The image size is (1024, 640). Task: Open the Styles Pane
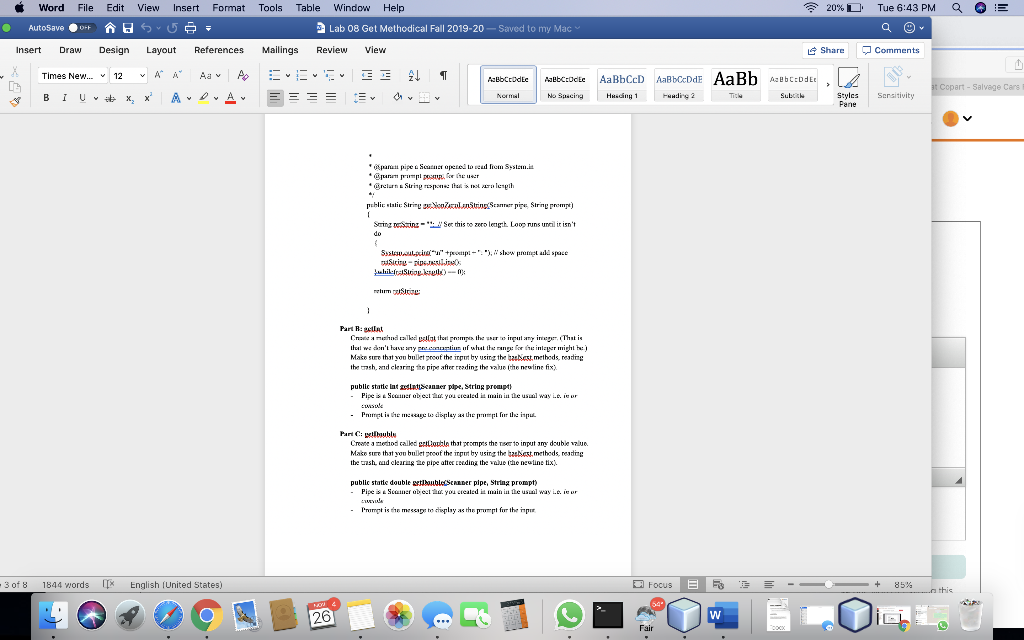pos(848,87)
